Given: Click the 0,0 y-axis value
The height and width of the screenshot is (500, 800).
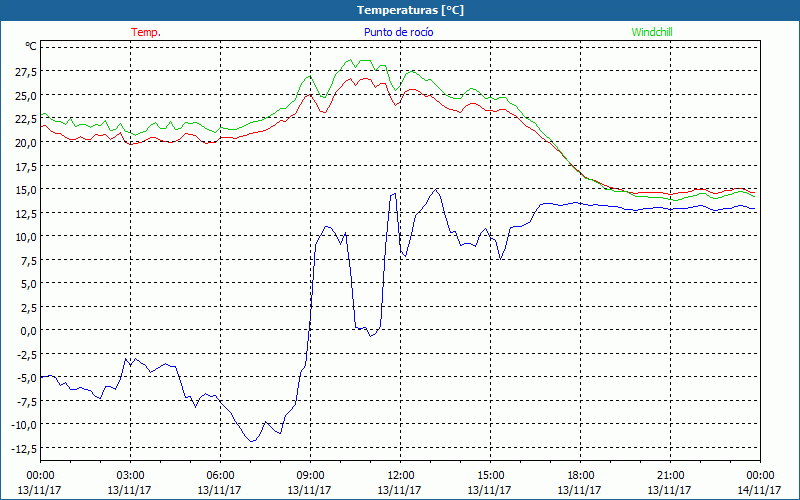Looking at the screenshot, I should pos(28,331).
